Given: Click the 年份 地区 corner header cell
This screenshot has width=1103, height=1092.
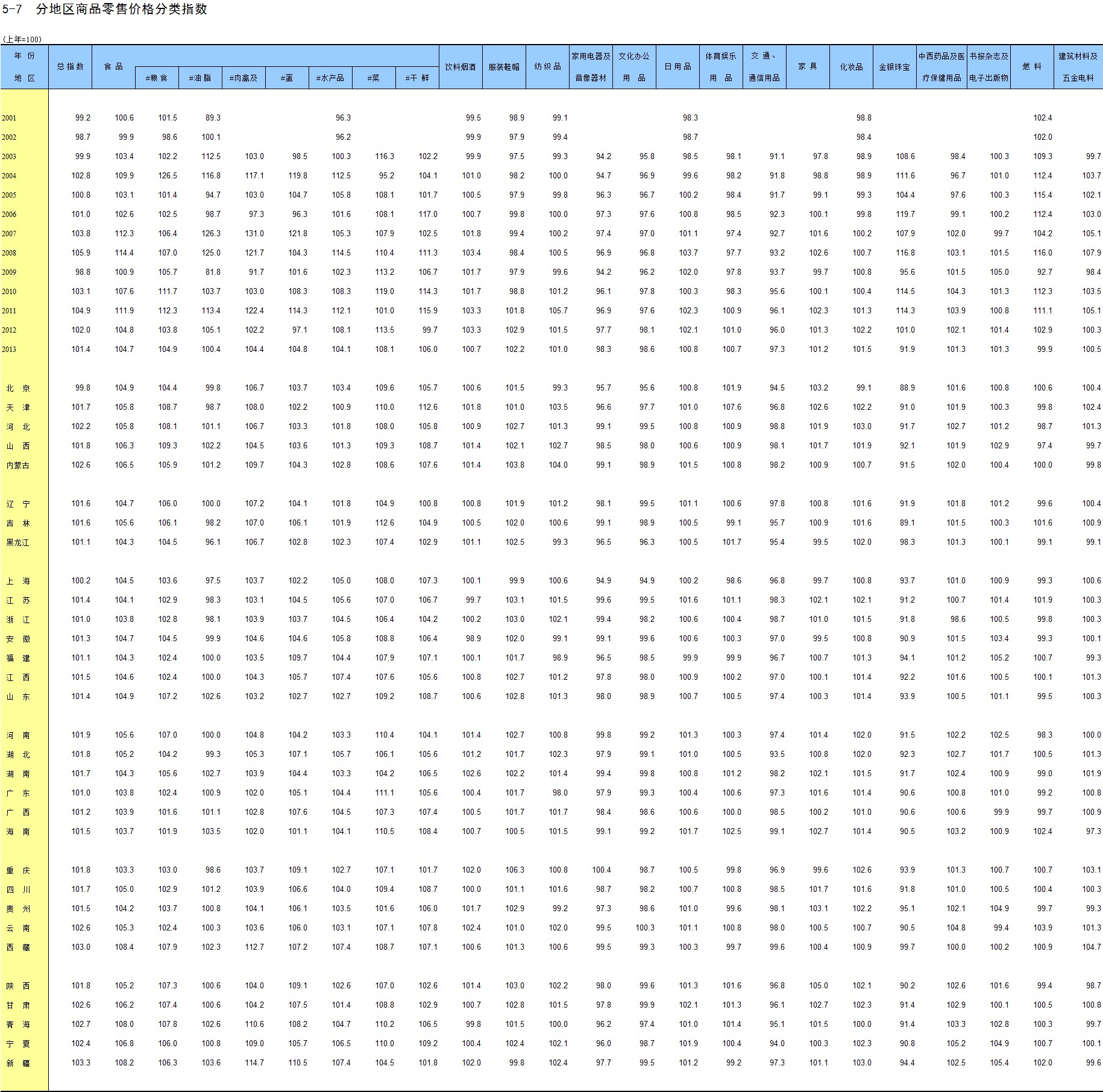Looking at the screenshot, I should pos(24,67).
